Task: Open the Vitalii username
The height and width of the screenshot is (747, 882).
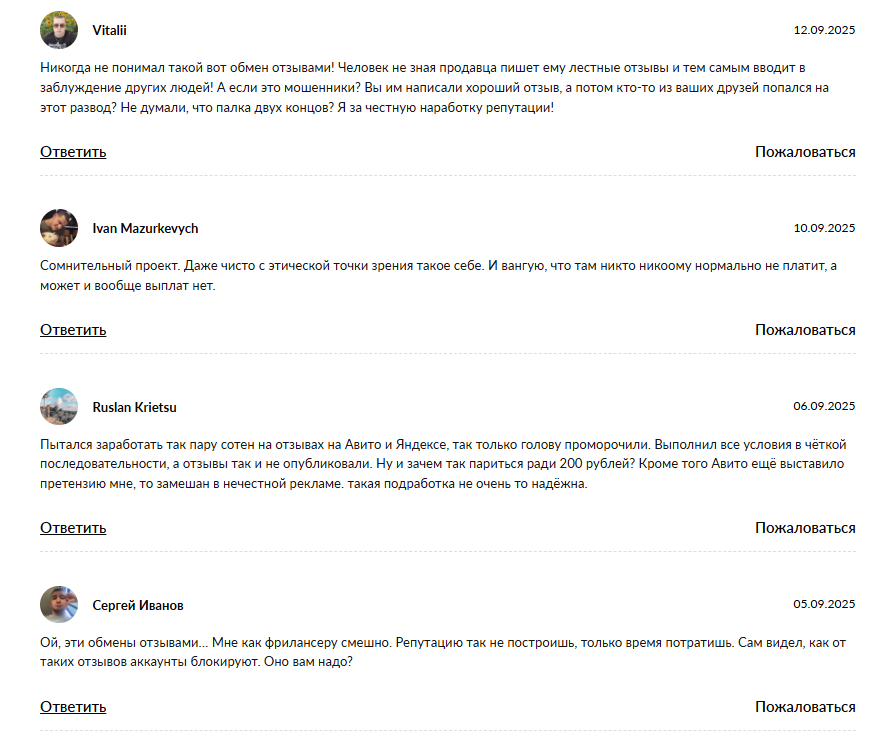Action: tap(110, 31)
